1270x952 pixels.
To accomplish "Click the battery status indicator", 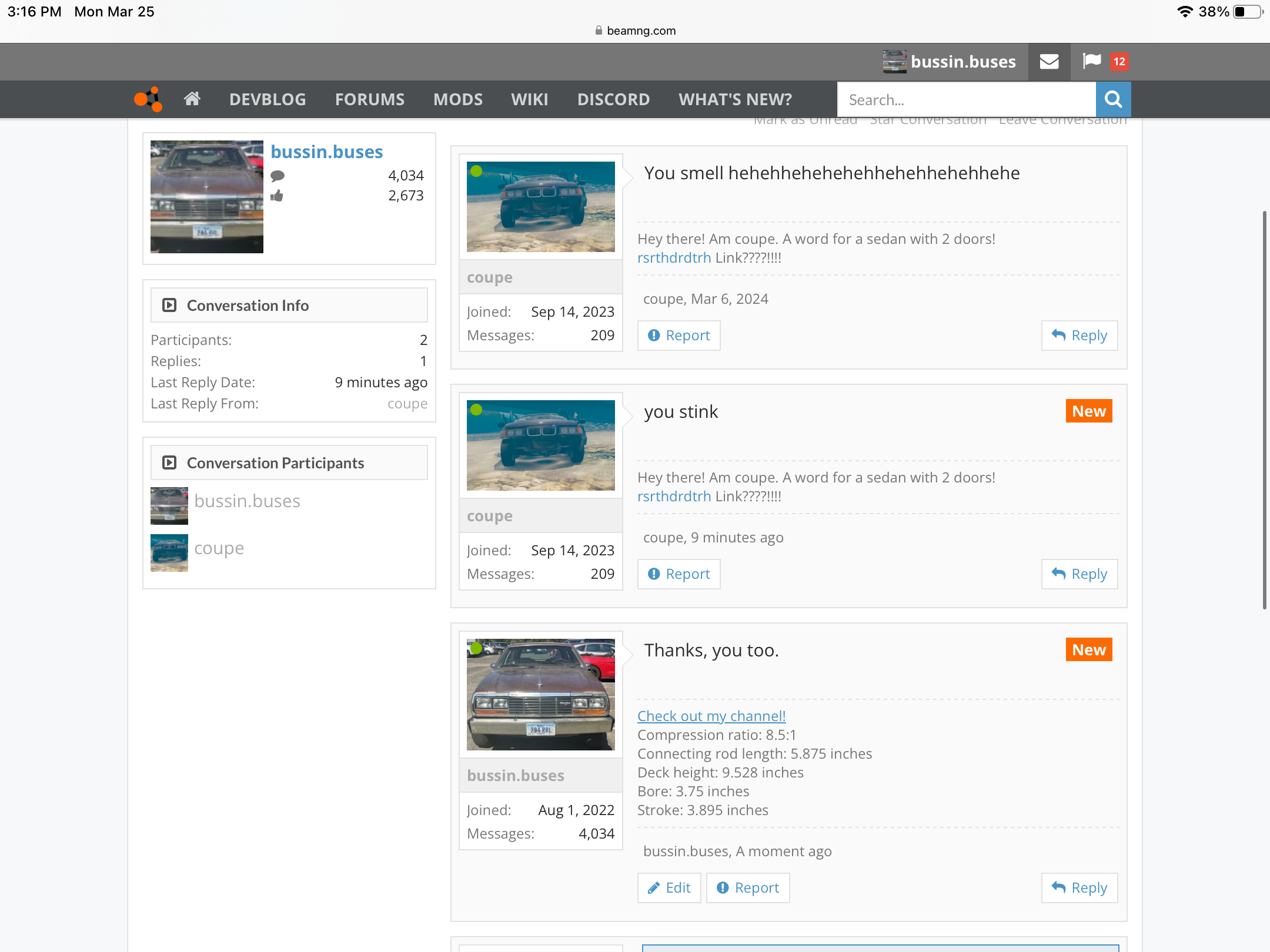I will tap(1248, 12).
